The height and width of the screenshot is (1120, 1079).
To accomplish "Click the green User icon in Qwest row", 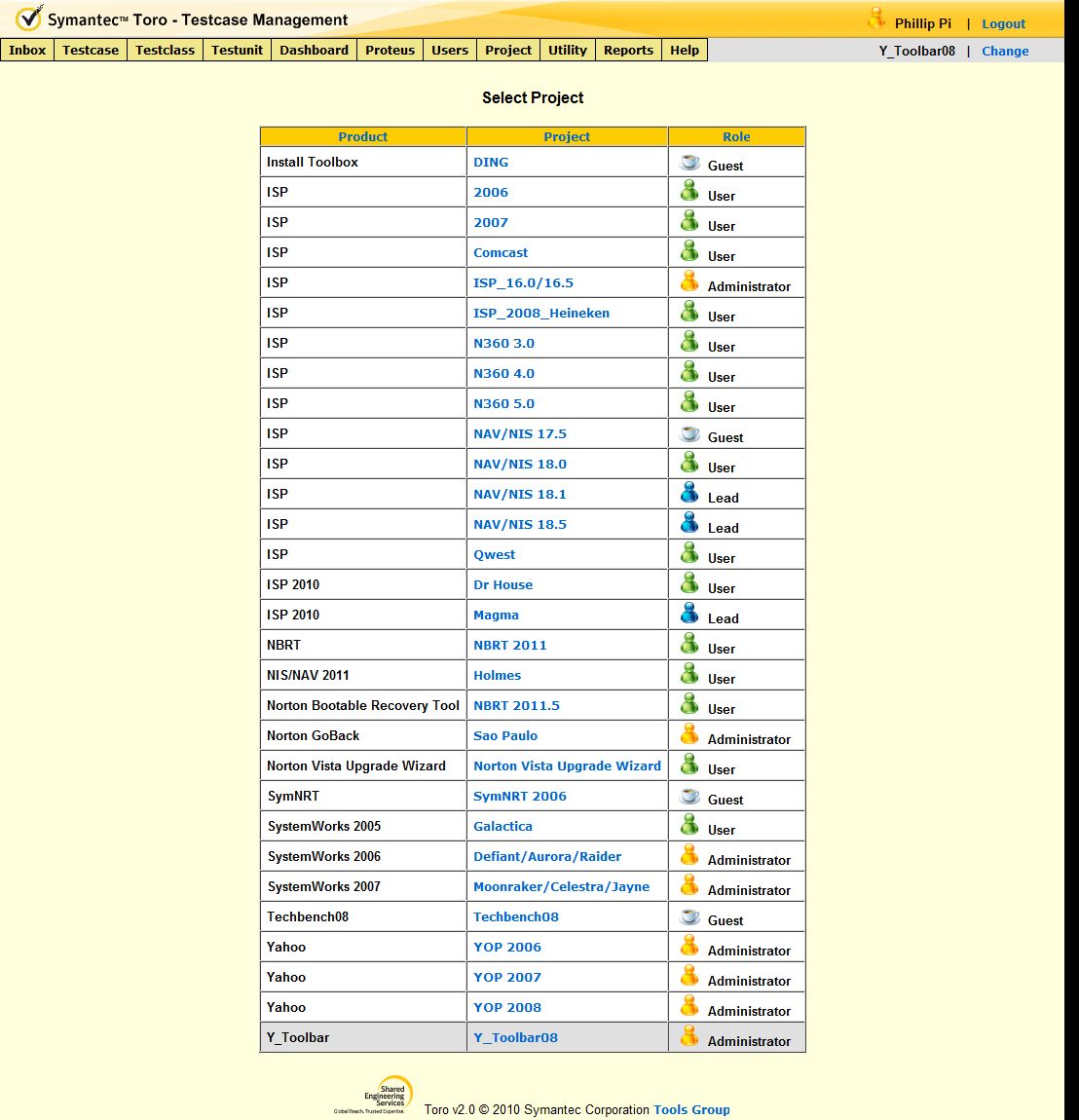I will click(x=689, y=553).
